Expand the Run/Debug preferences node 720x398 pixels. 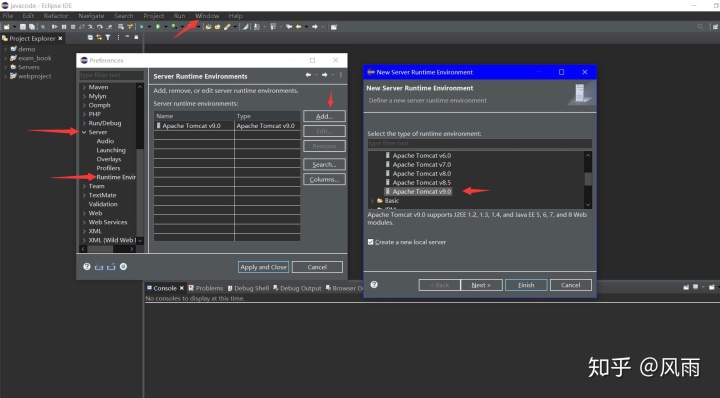click(84, 123)
